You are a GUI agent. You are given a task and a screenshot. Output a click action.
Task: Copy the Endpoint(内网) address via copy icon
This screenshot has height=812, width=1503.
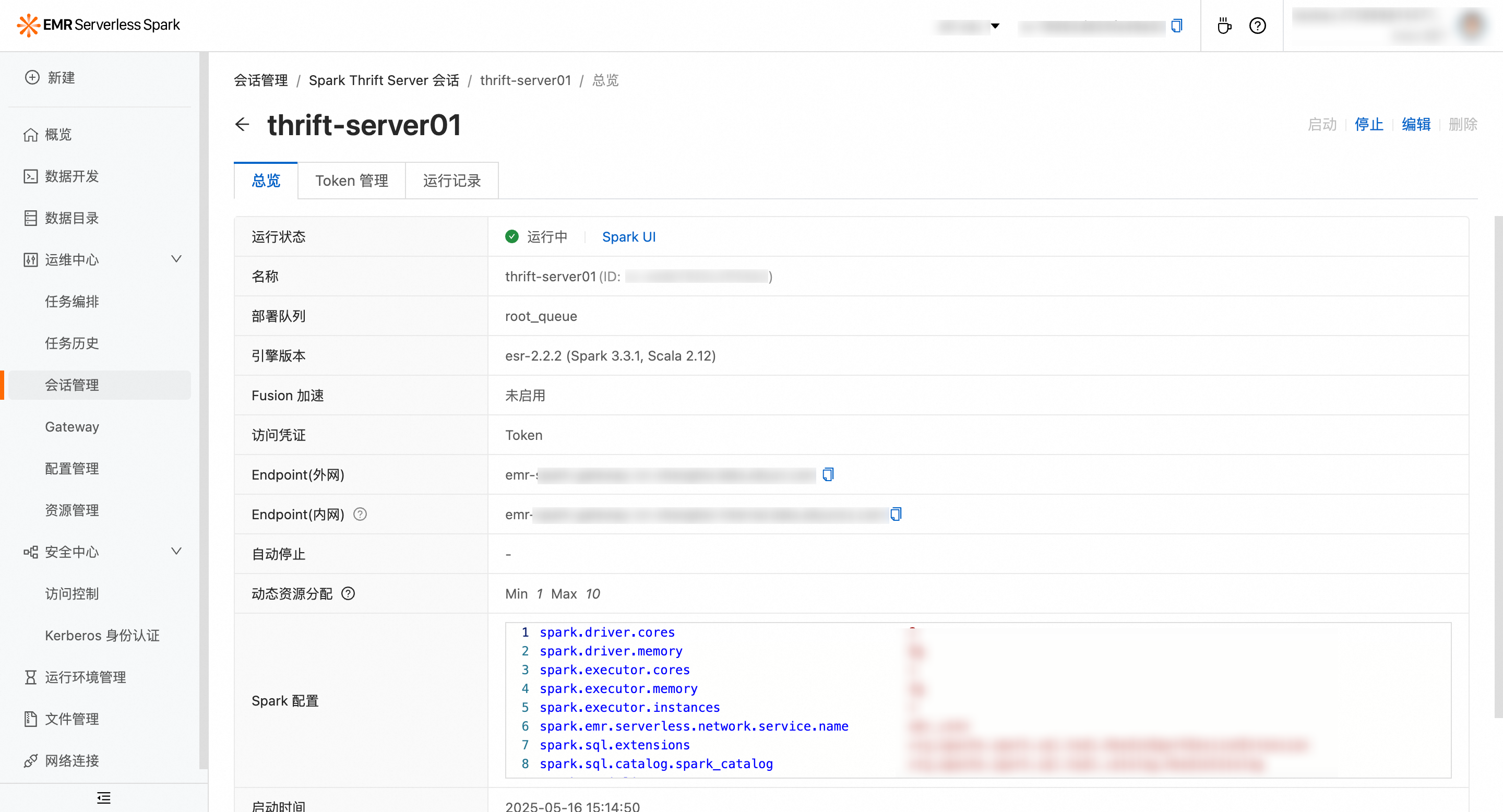[x=896, y=514]
